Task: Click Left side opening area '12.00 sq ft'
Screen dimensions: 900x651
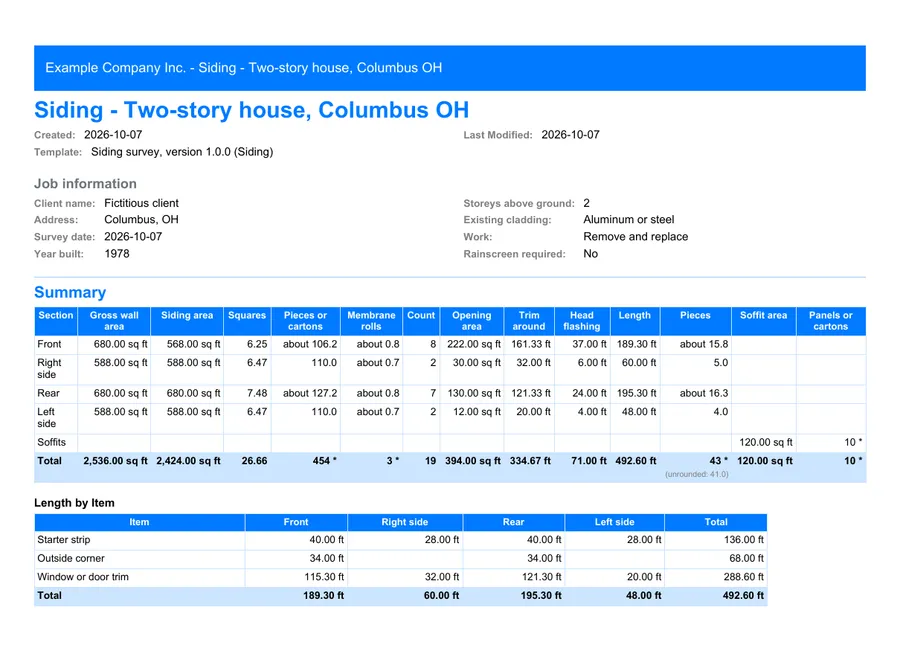Action: point(476,412)
